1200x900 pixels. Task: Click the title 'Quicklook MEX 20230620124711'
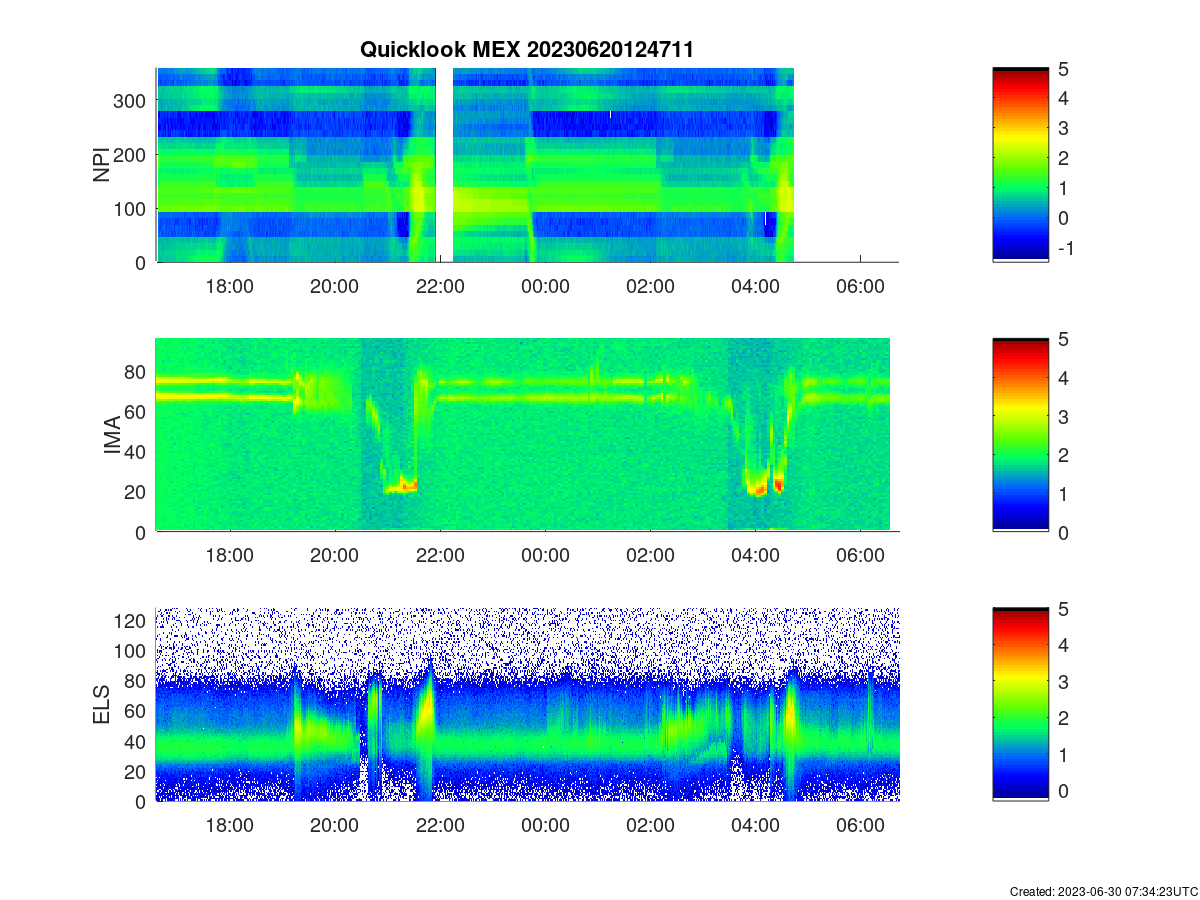[527, 49]
